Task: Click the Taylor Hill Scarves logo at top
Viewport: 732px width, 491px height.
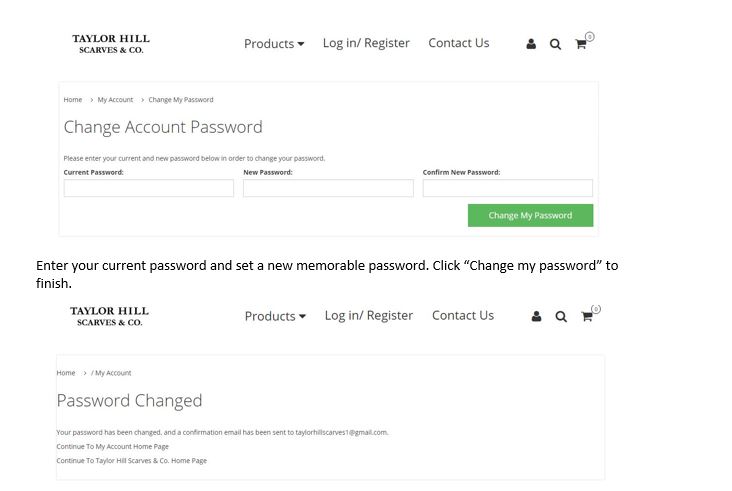Action: coord(111,44)
